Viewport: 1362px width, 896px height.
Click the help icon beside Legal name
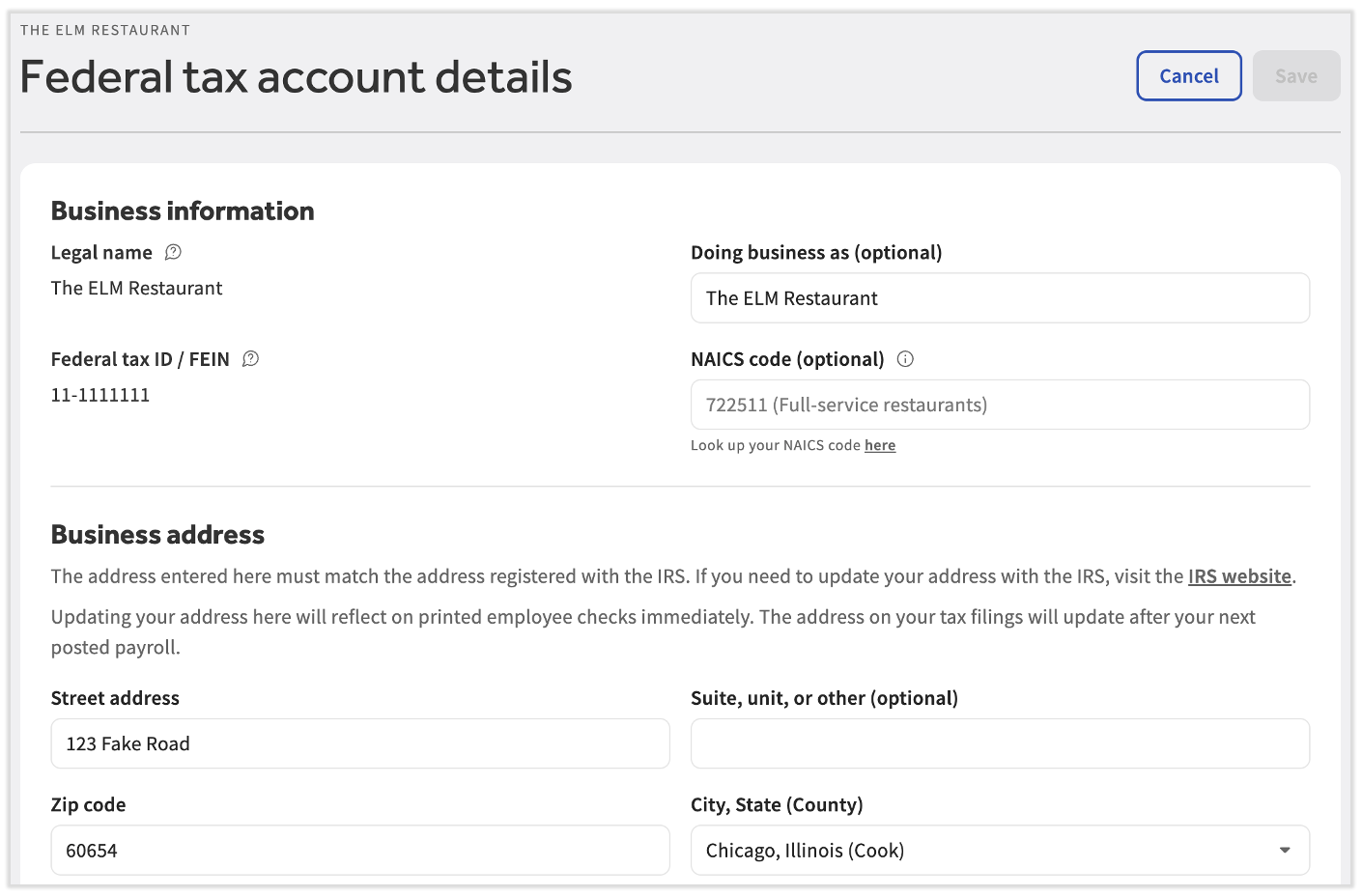(173, 252)
